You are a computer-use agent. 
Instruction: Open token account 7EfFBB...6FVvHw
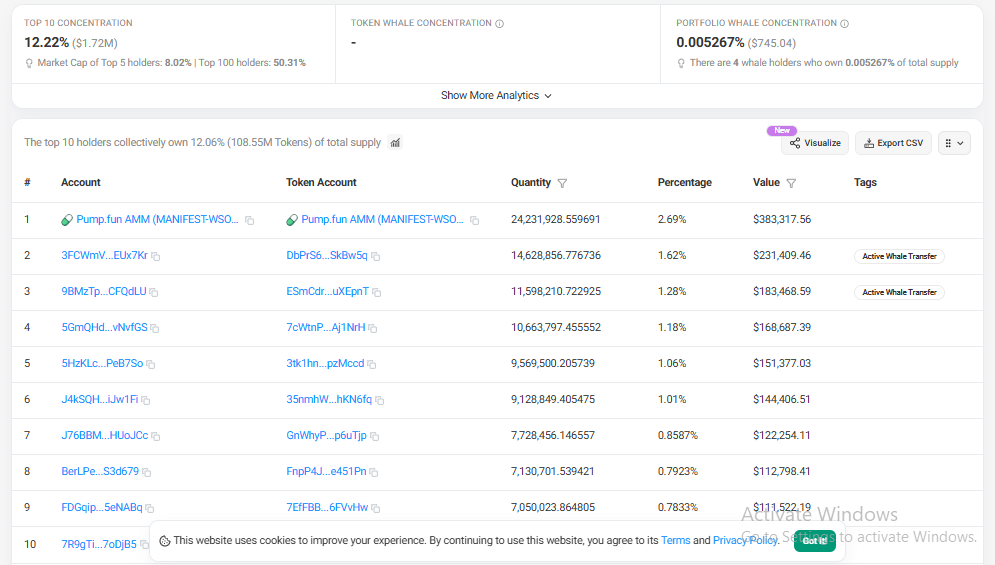(327, 507)
